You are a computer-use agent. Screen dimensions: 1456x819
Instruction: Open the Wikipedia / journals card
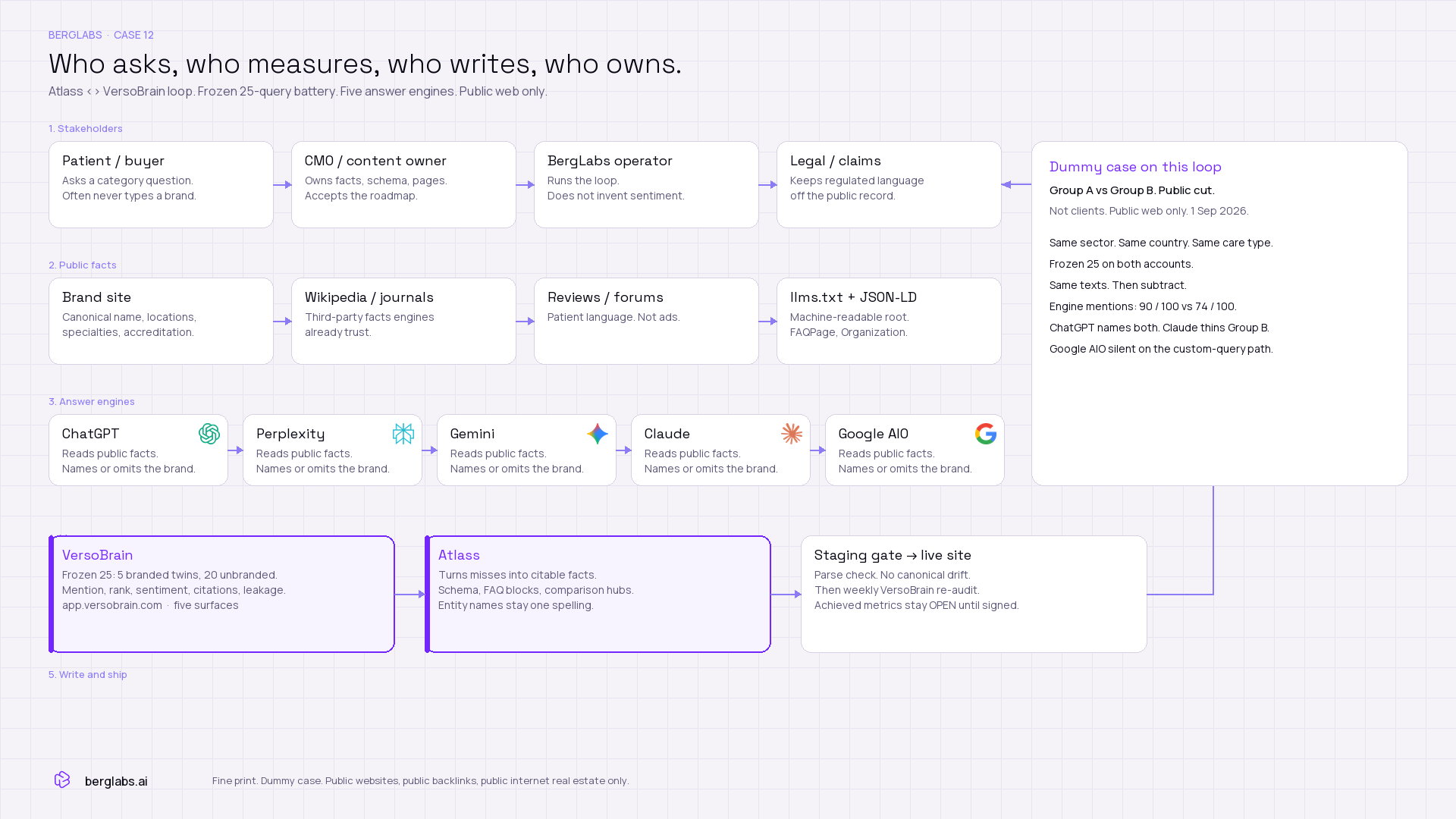click(x=403, y=321)
